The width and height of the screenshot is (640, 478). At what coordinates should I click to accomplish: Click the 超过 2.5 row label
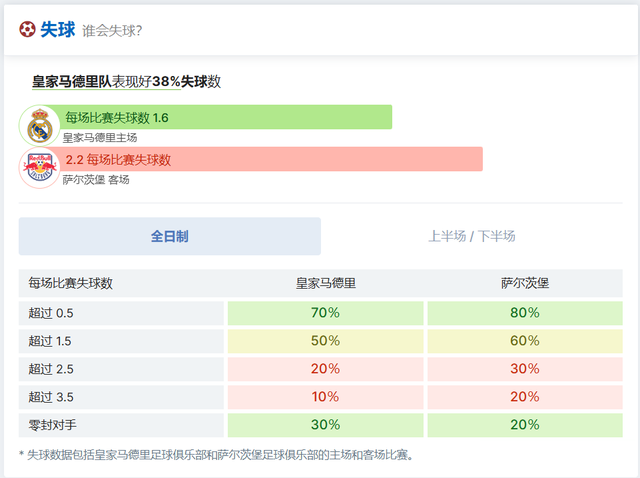pos(51,369)
